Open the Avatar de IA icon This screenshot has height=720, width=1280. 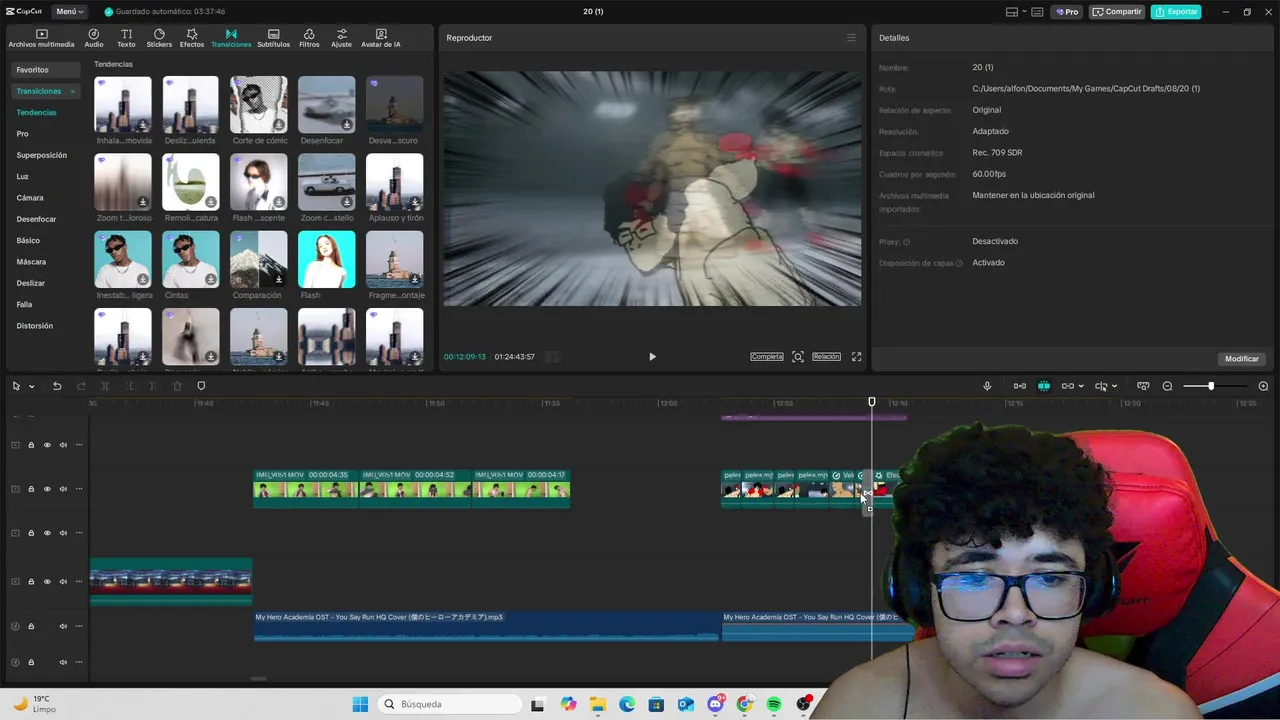pyautogui.click(x=381, y=38)
